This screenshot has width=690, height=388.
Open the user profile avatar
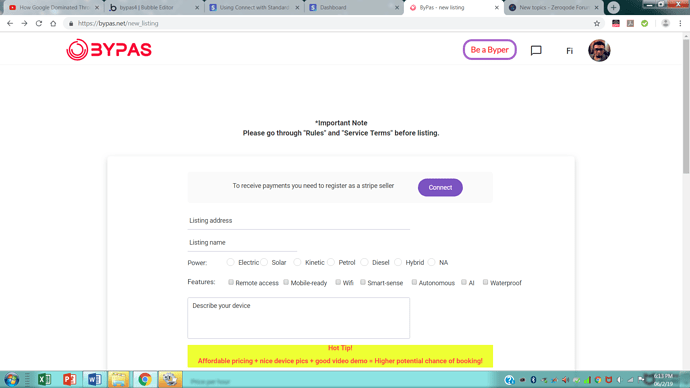tap(599, 50)
